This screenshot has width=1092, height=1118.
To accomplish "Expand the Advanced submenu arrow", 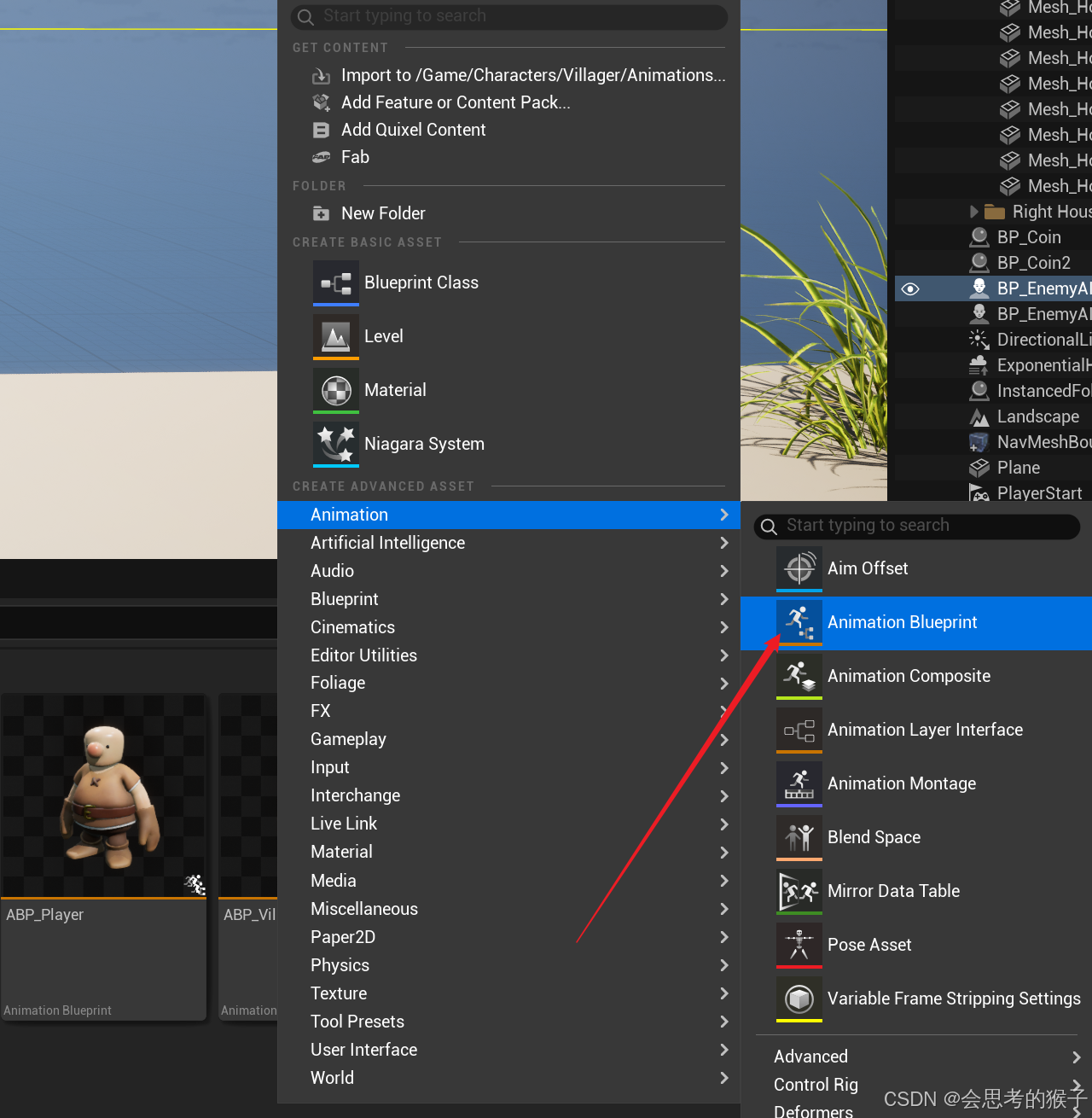I will (x=1076, y=1057).
